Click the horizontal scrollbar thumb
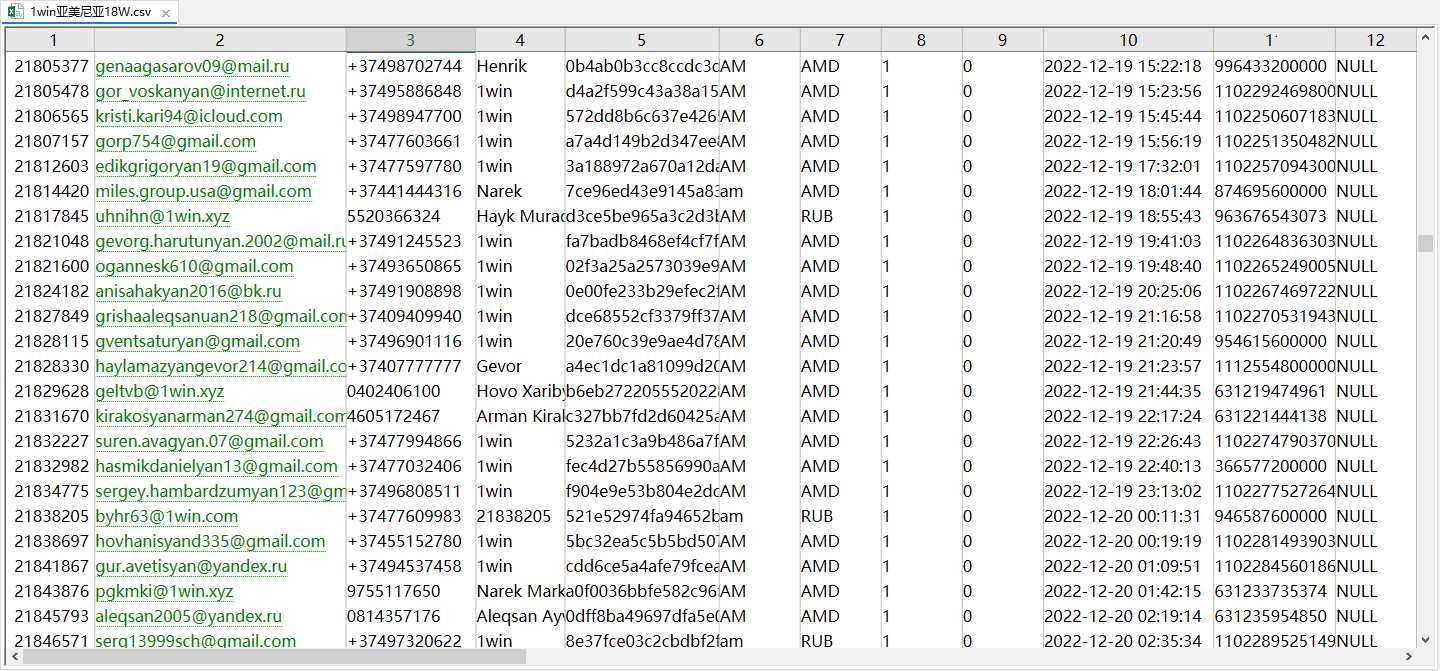Screen dimensions: 1440x671 274,657
